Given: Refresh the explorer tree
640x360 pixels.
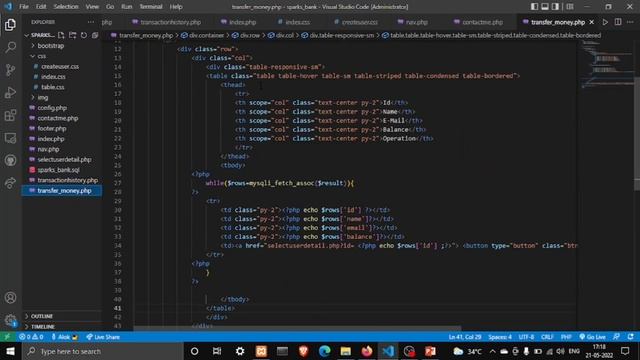Looking at the screenshot, I should [84, 35].
